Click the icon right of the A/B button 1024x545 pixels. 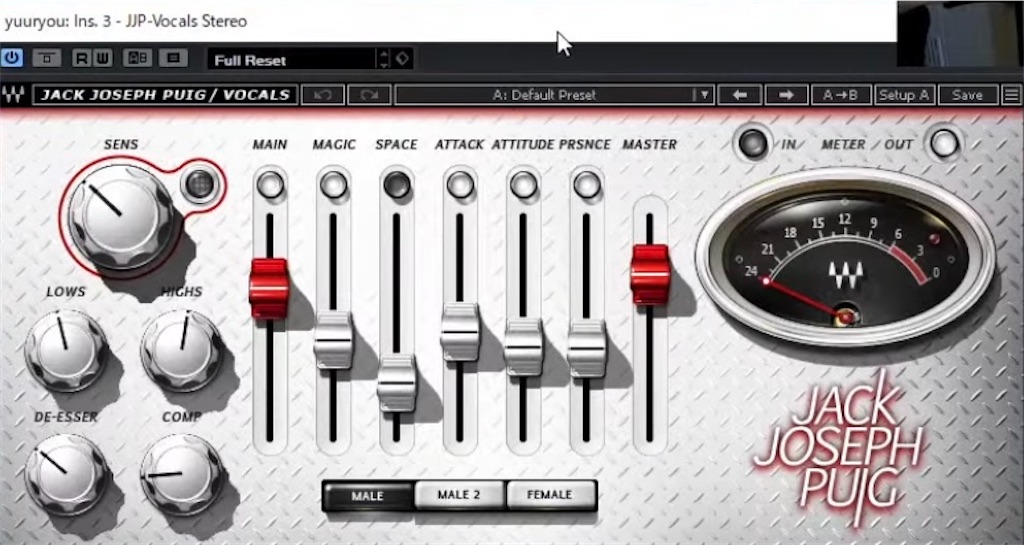pos(173,58)
